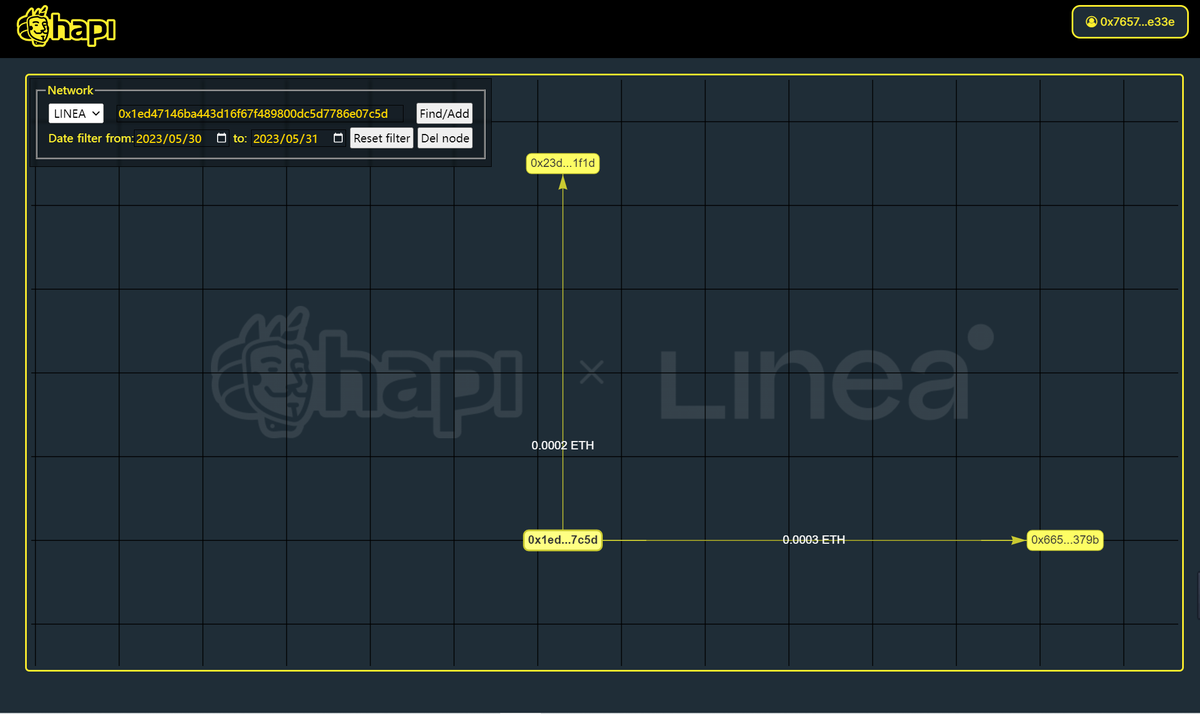Open the calendar picker for the to date
The image size is (1200, 714).
click(338, 138)
